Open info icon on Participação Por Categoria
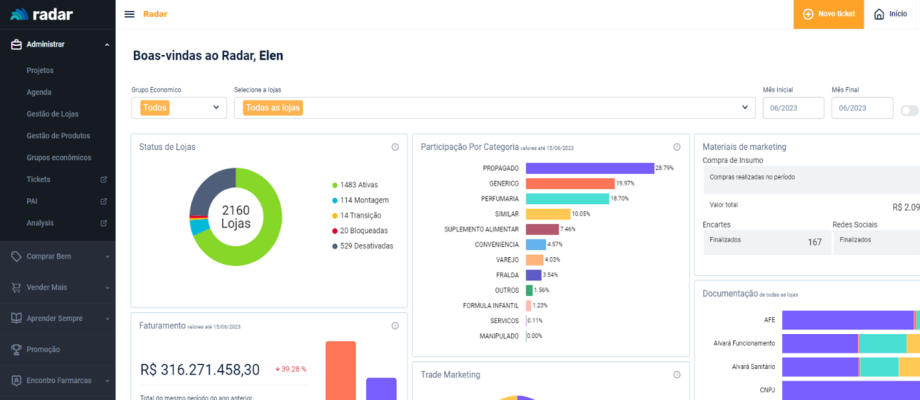Image resolution: width=920 pixels, height=400 pixels. (677, 147)
